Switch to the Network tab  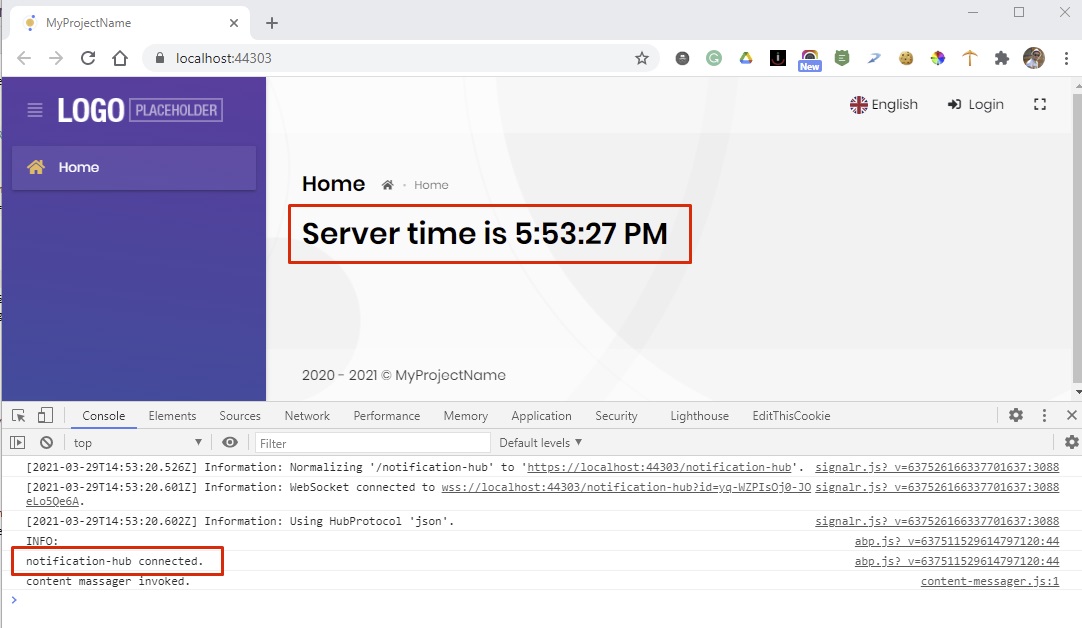[x=307, y=416]
